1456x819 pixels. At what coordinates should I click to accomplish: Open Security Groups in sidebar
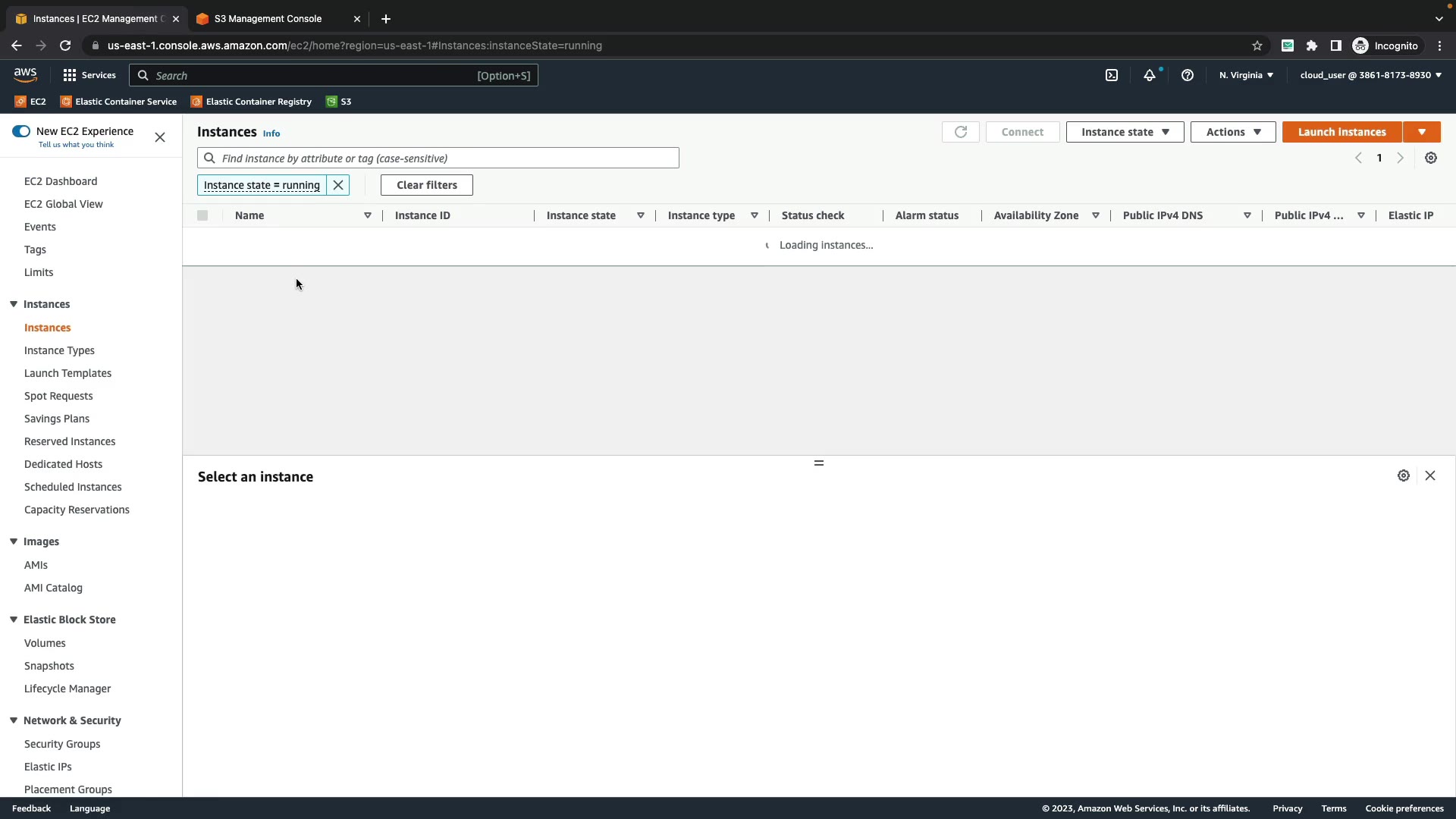pyautogui.click(x=62, y=744)
